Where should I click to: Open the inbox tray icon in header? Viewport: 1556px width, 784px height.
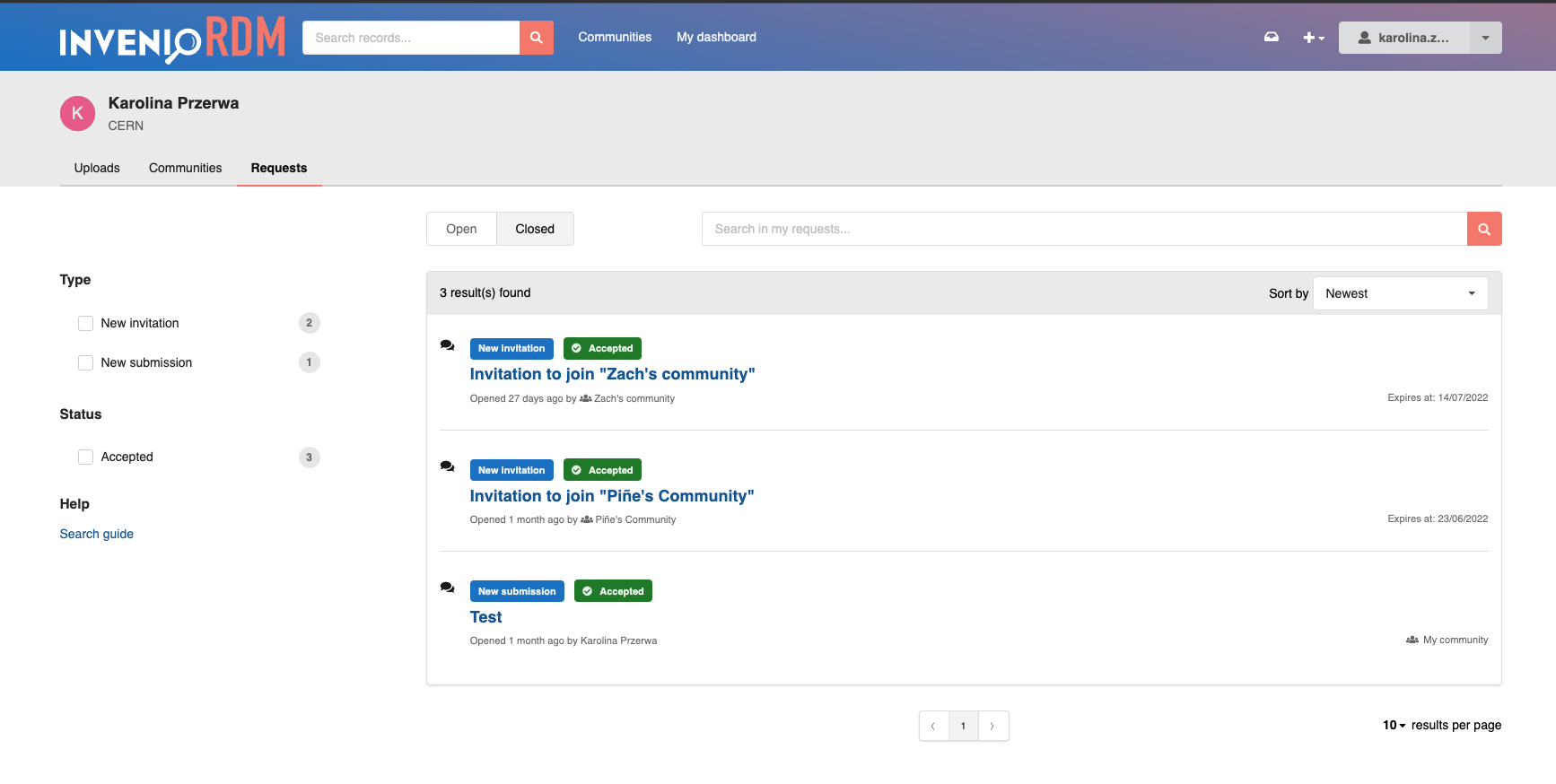(x=1272, y=37)
